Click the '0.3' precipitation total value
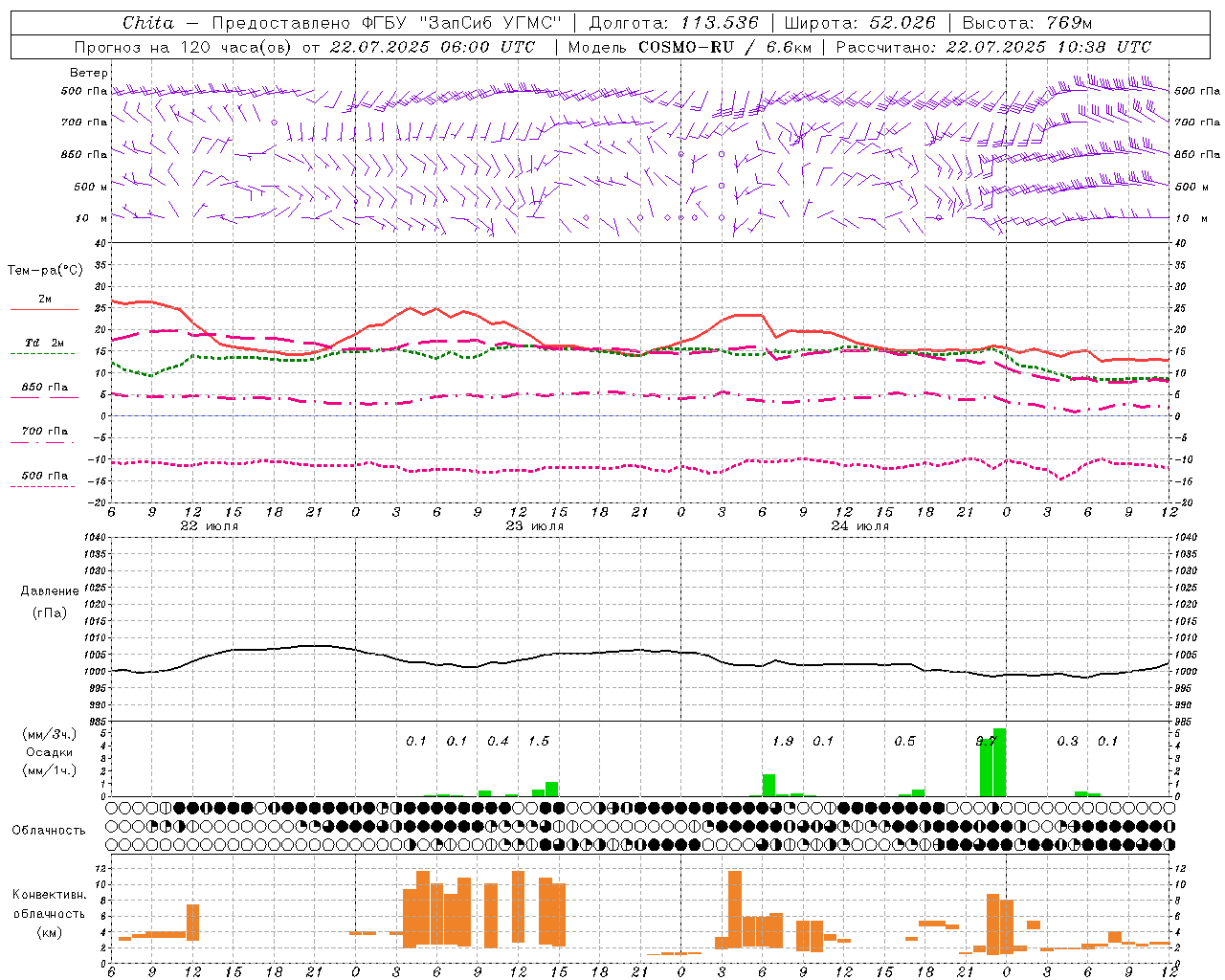 click(1067, 741)
